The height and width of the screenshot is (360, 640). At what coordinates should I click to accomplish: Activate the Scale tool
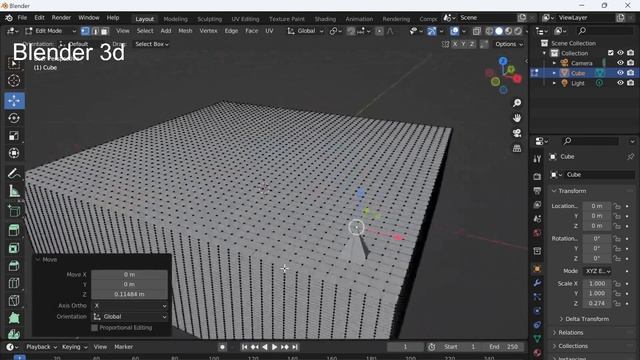click(14, 136)
